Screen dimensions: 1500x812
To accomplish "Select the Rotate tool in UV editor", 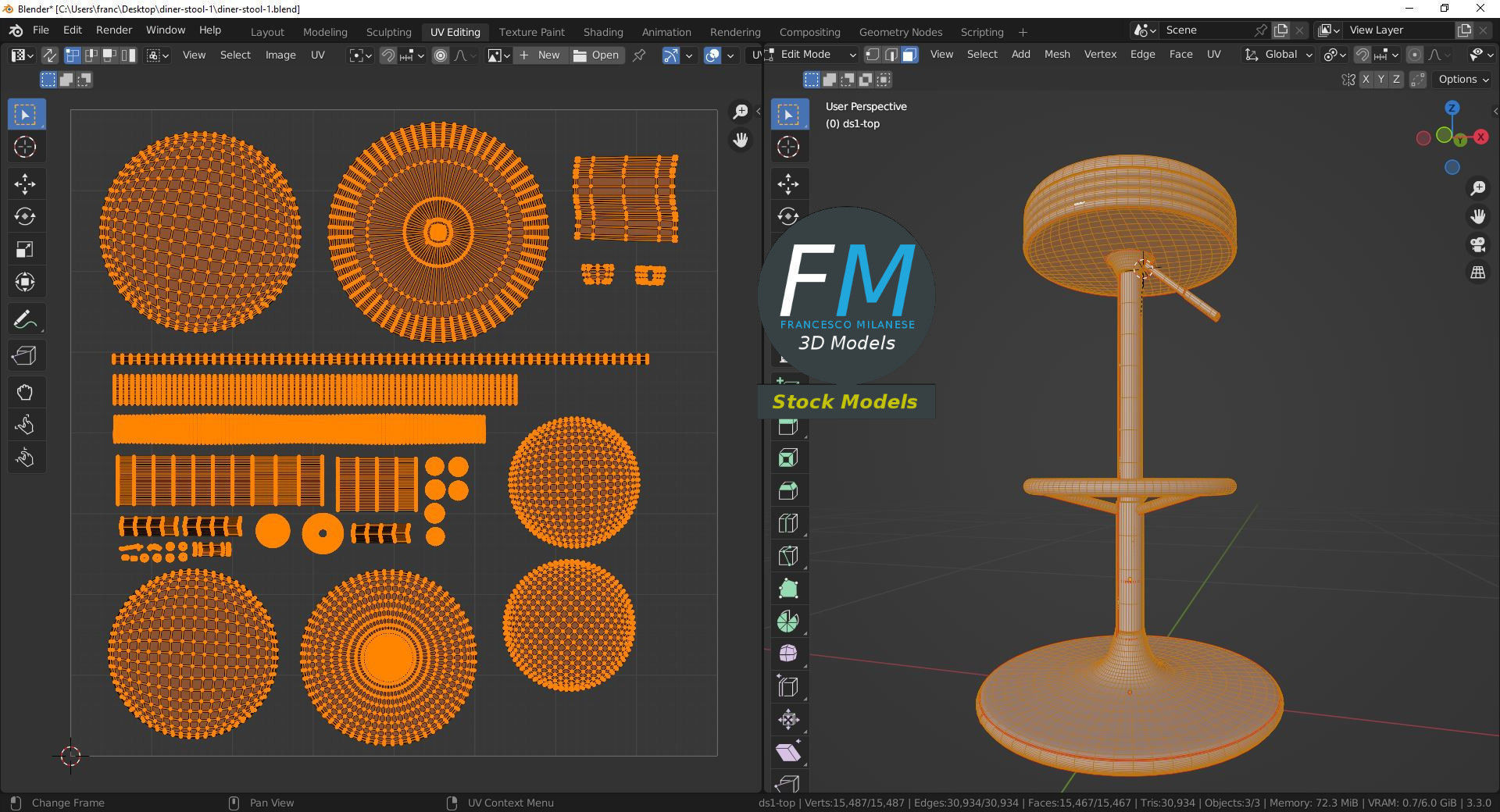I will click(25, 216).
